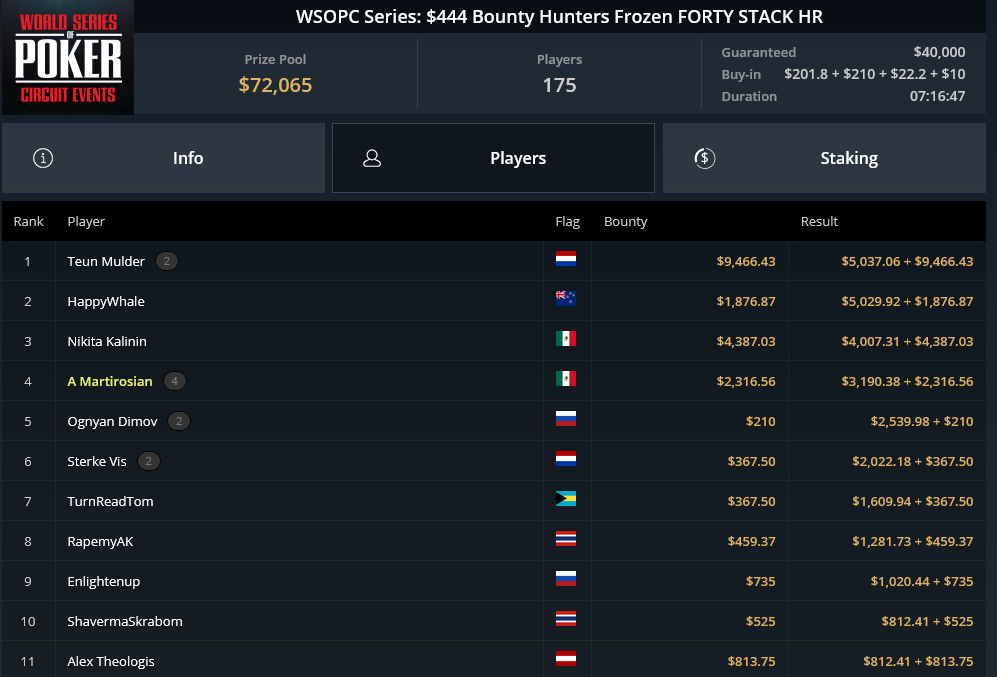Click the badge numbered 2 beside Ognyan Dimov

pos(179,421)
